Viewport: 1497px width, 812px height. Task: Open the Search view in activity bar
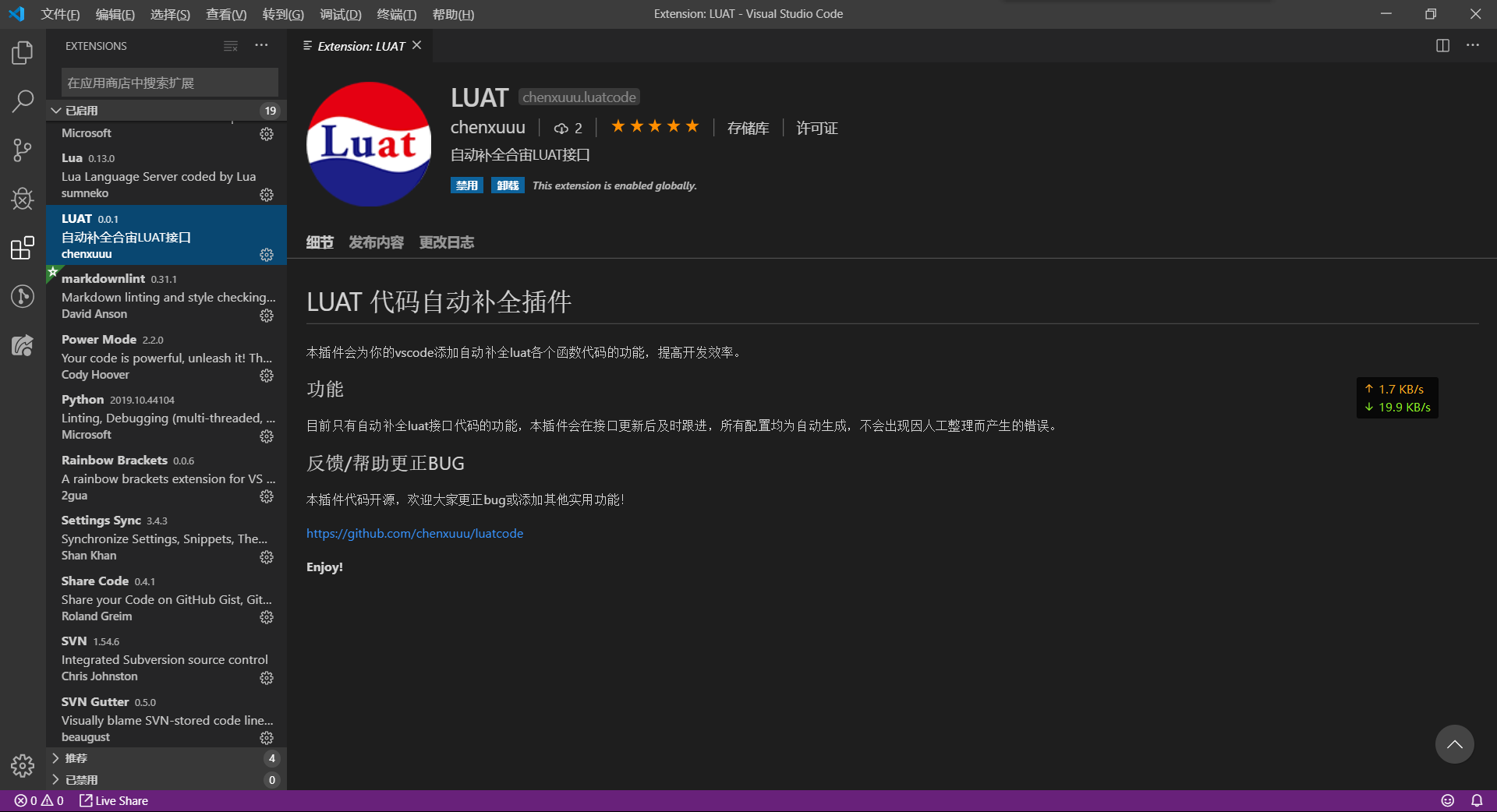[x=23, y=101]
